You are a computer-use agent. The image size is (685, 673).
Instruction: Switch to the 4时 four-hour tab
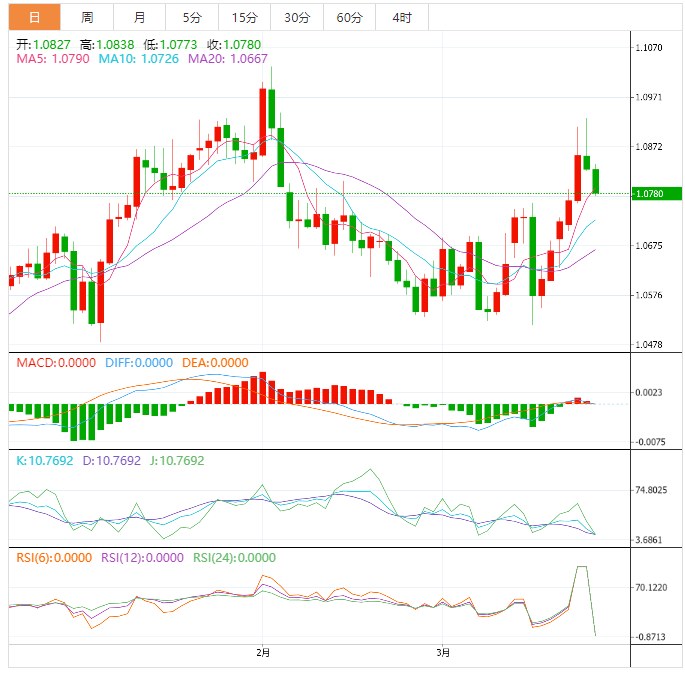(x=401, y=17)
